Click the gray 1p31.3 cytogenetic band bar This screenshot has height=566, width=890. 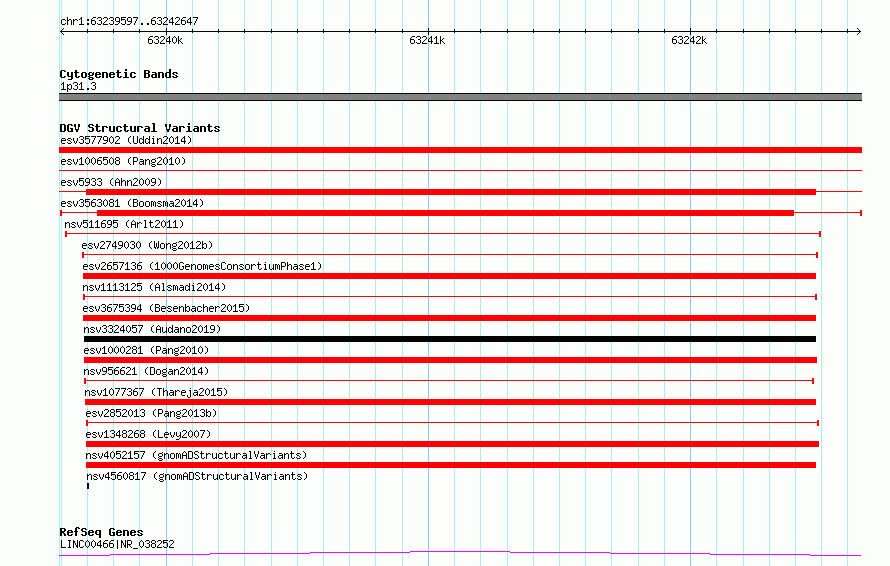click(460, 97)
